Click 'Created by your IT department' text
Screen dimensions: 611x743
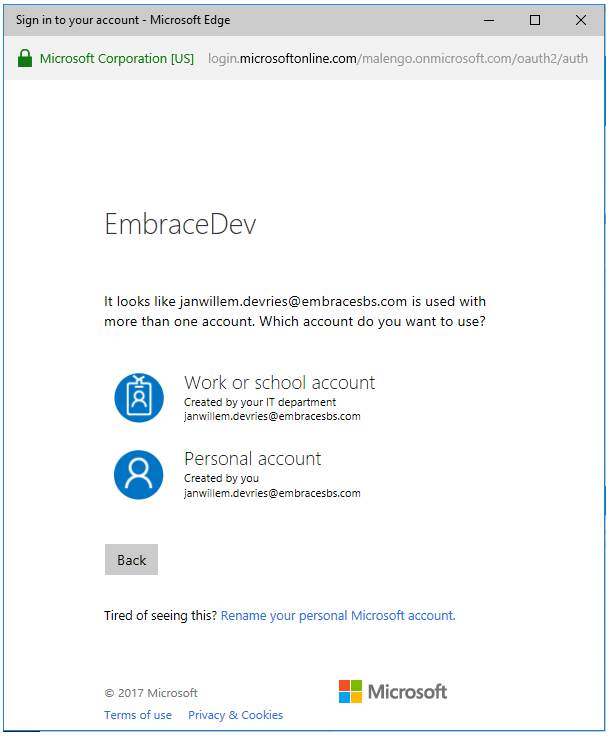[260, 402]
